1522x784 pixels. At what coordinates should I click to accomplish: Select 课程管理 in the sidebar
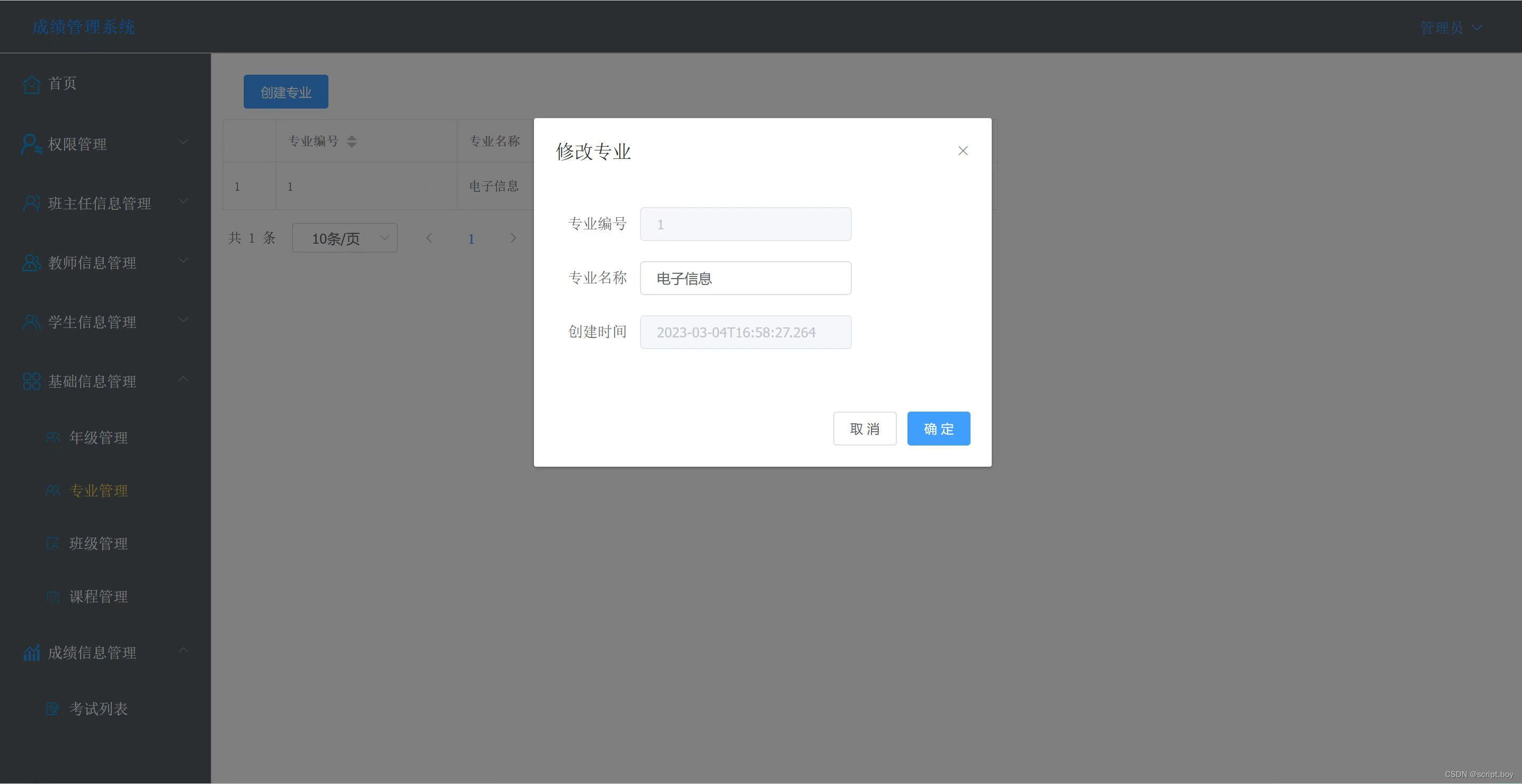[98, 596]
